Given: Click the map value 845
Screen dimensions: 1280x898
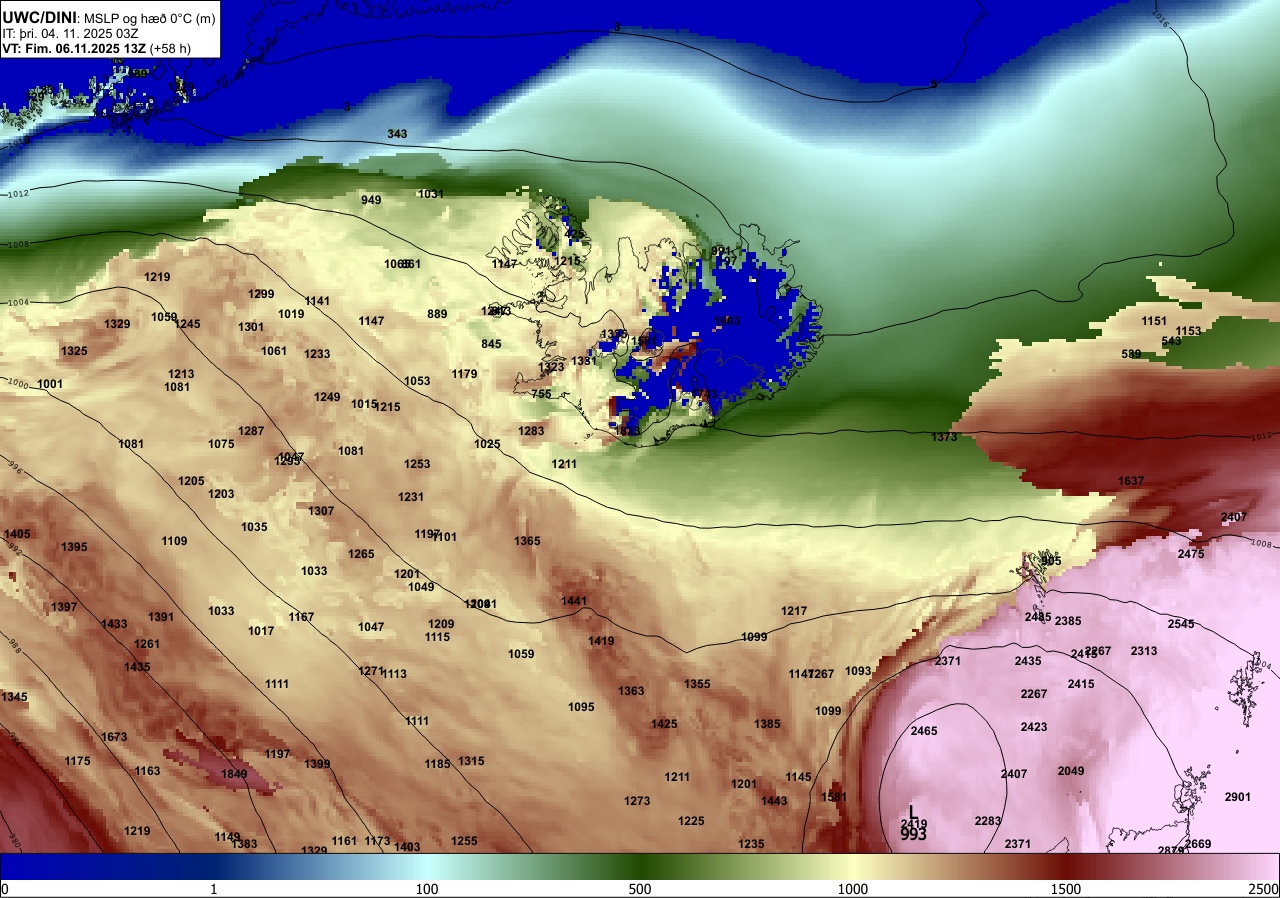Looking at the screenshot, I should 491,344.
